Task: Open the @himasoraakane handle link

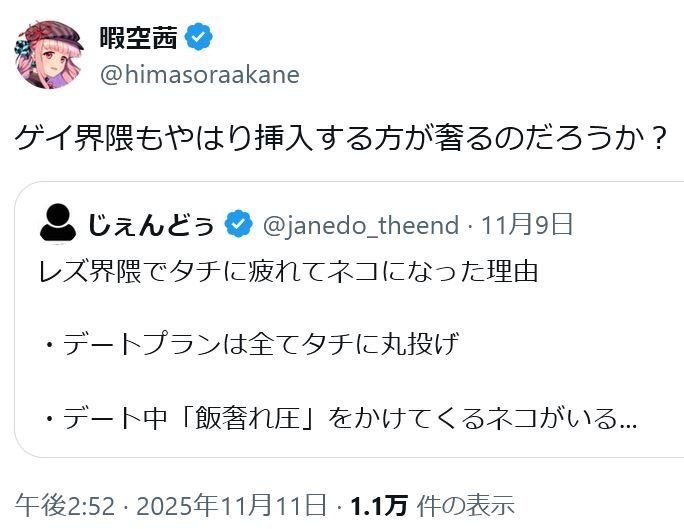Action: click(x=199, y=74)
